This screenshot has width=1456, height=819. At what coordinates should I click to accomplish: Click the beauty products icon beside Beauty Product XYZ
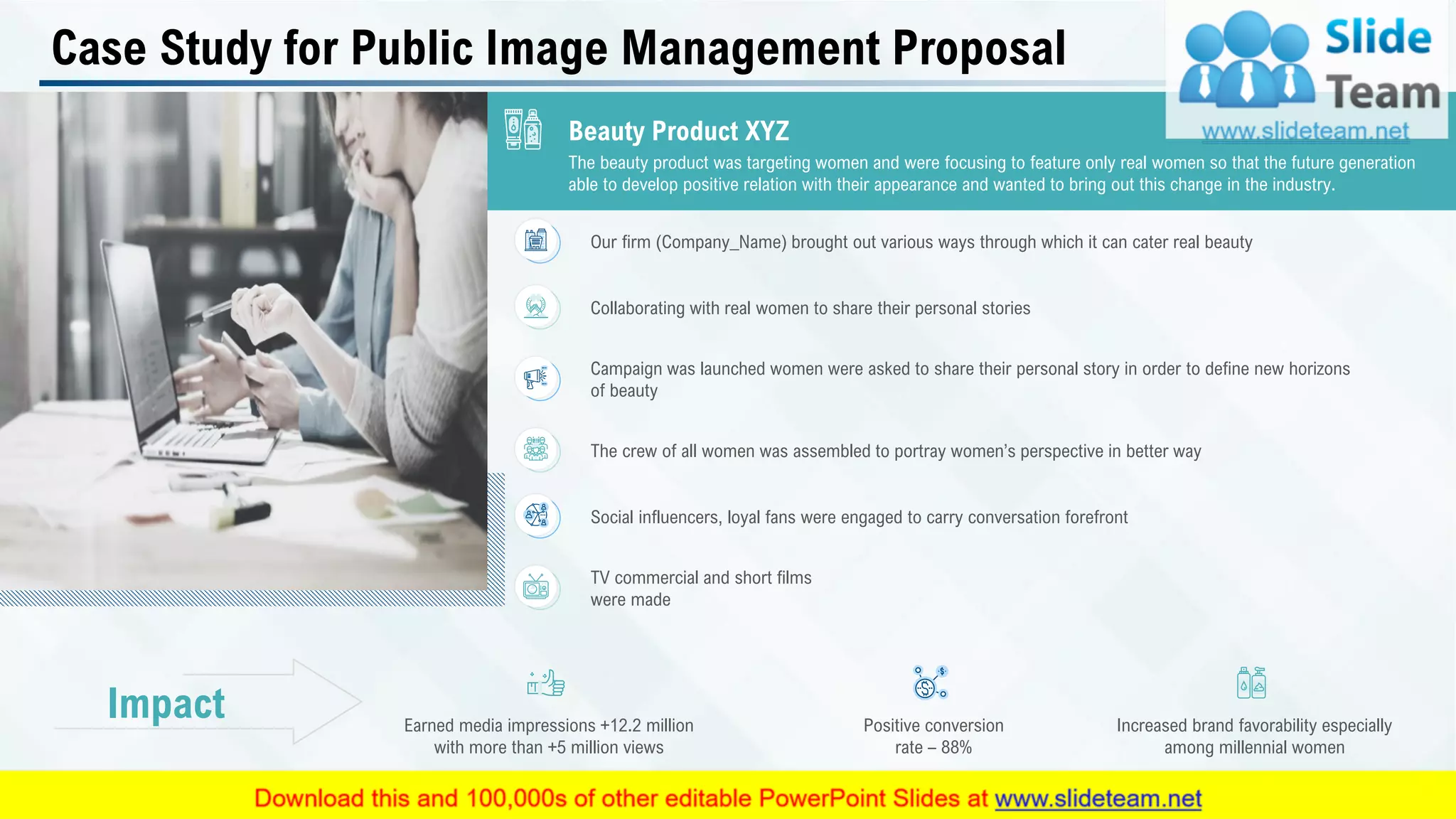523,129
